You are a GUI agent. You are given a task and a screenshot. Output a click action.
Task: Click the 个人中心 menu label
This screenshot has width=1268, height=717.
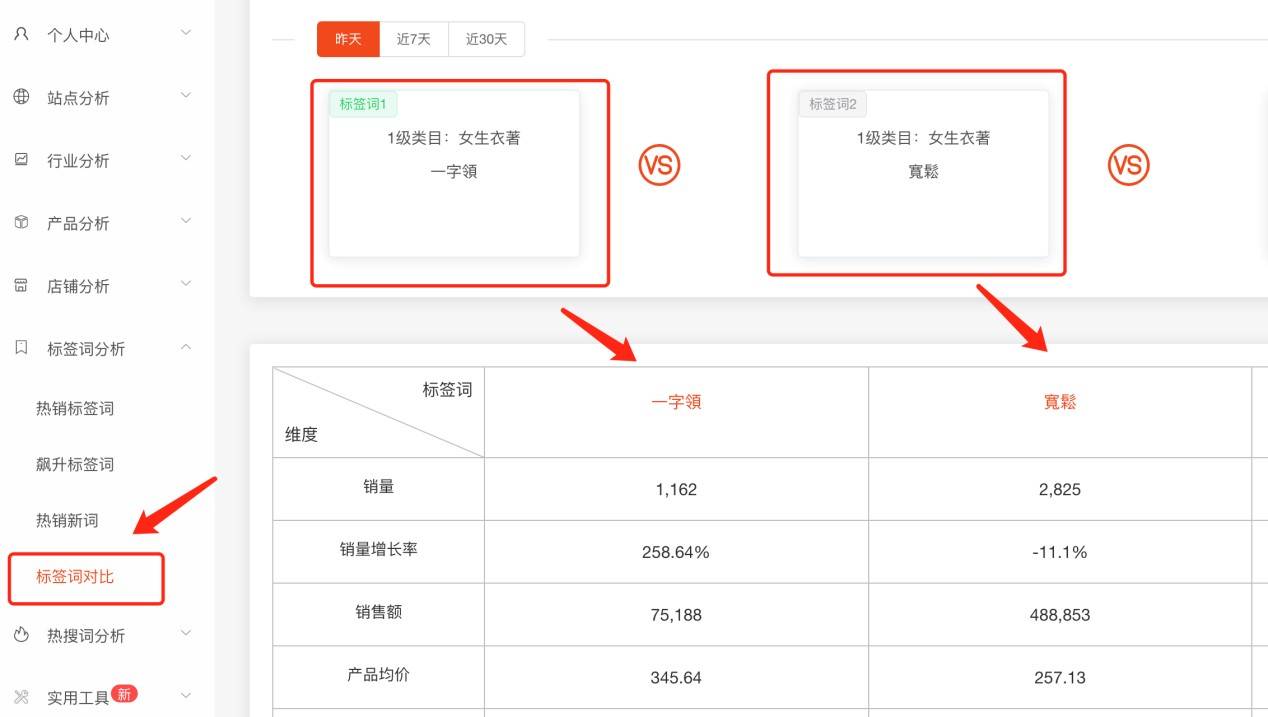(x=78, y=35)
